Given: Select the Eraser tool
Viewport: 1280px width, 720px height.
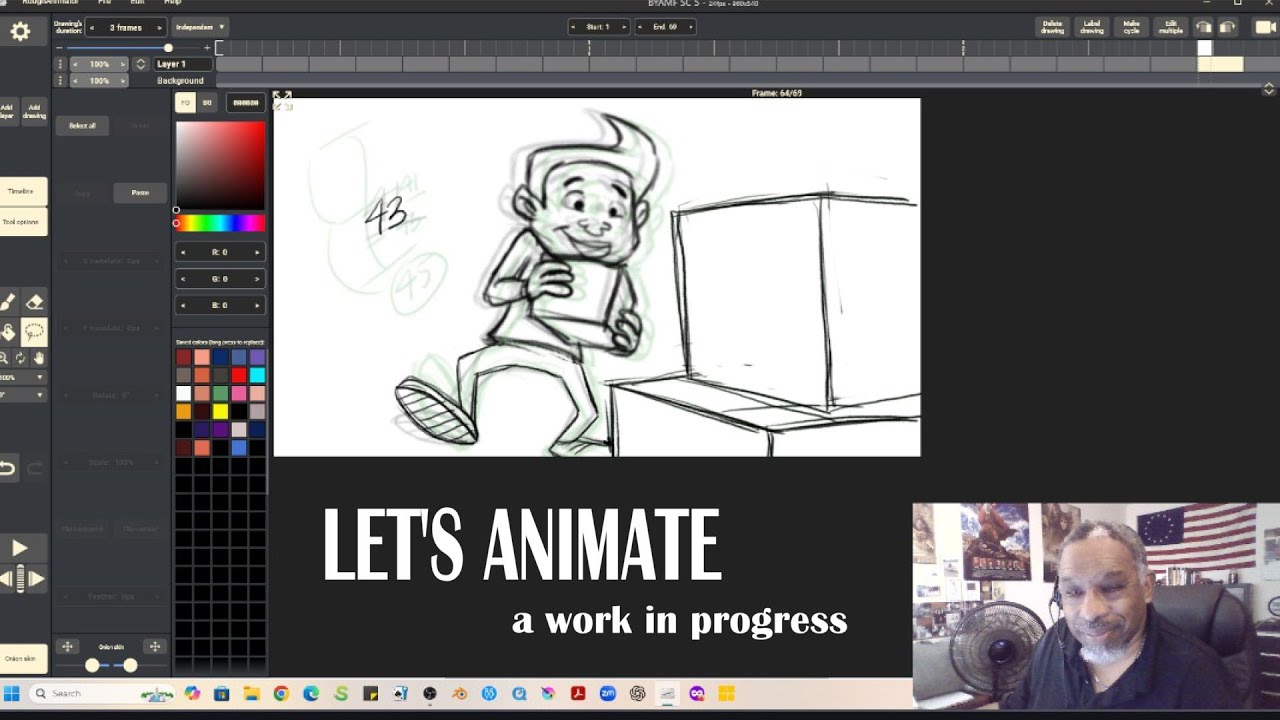Looking at the screenshot, I should point(34,302).
